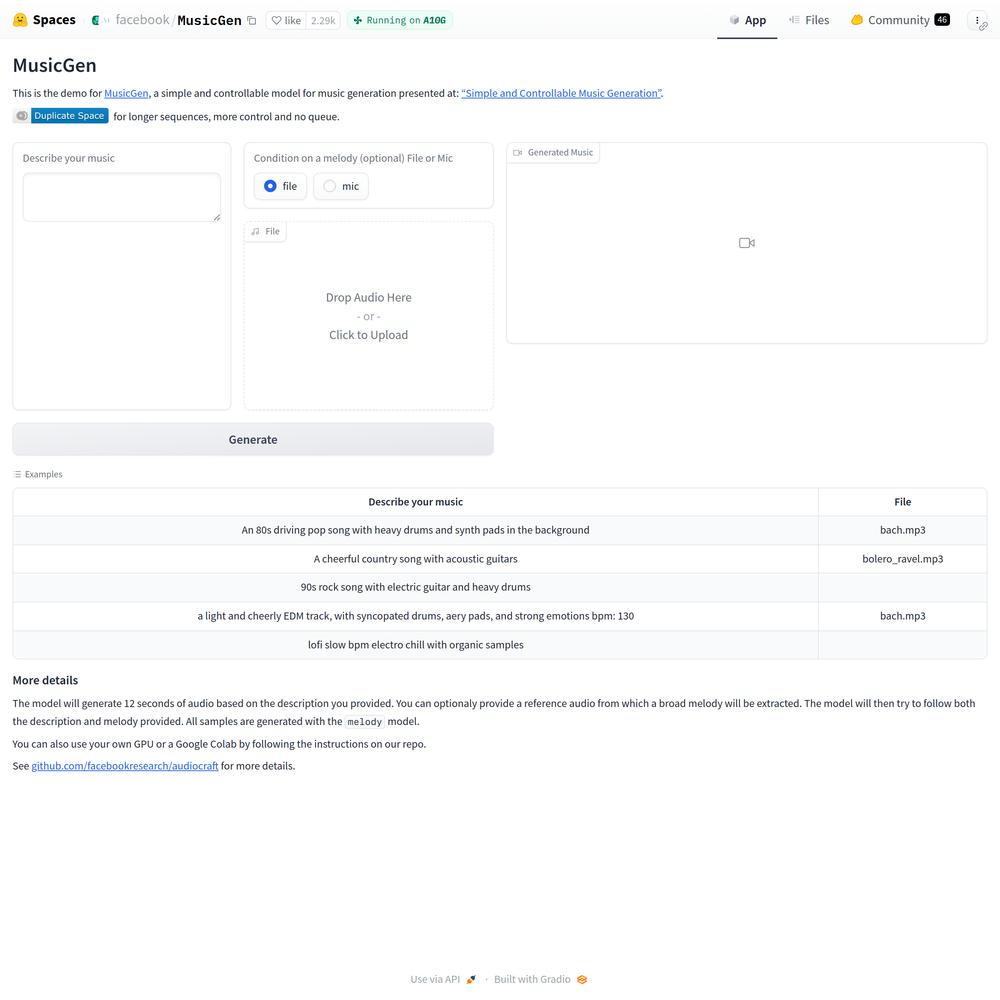Focus the Describe your music text box
Viewport: 1000px width, 1000px height.
click(122, 197)
